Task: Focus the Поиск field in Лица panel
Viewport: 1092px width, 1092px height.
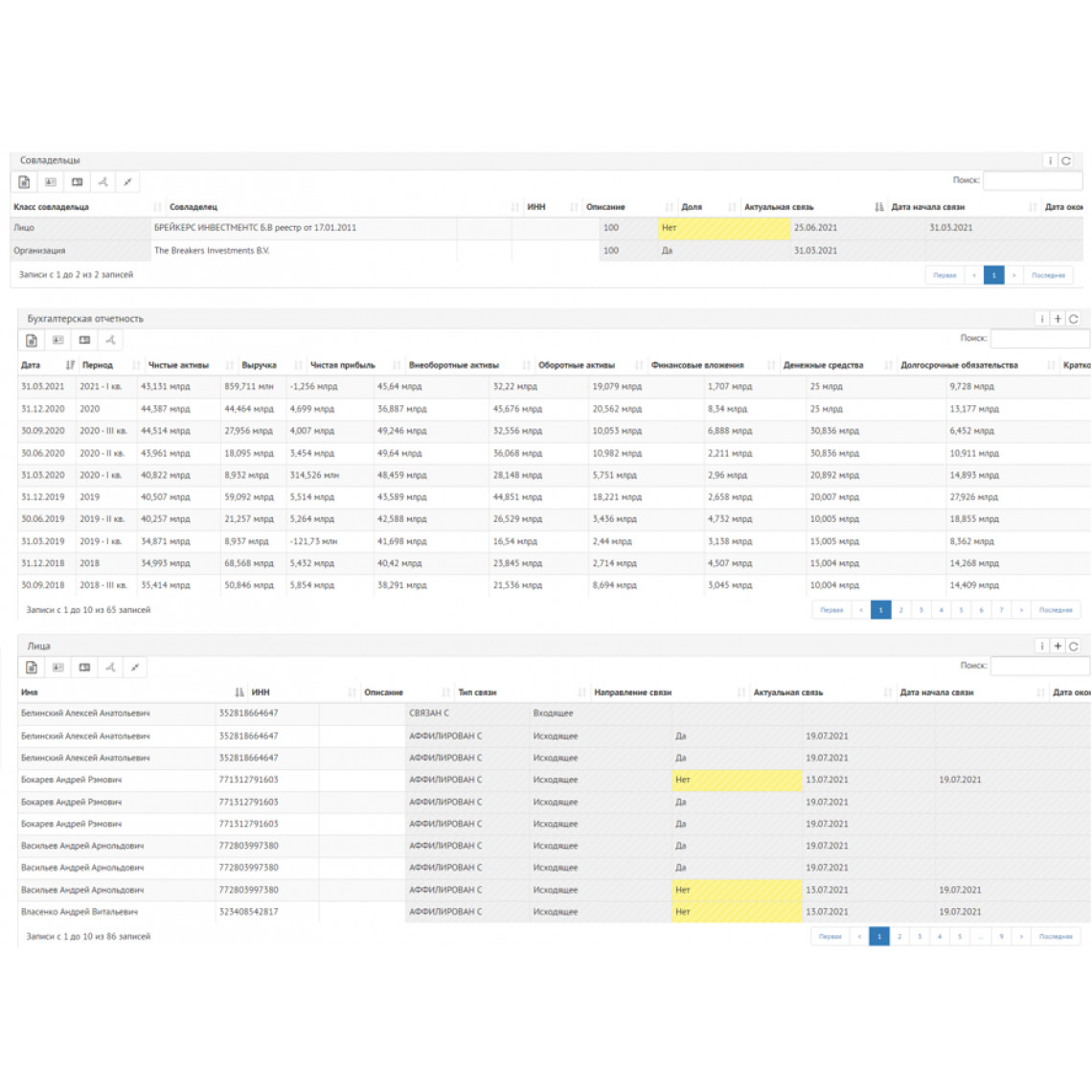Action: 1040,666
